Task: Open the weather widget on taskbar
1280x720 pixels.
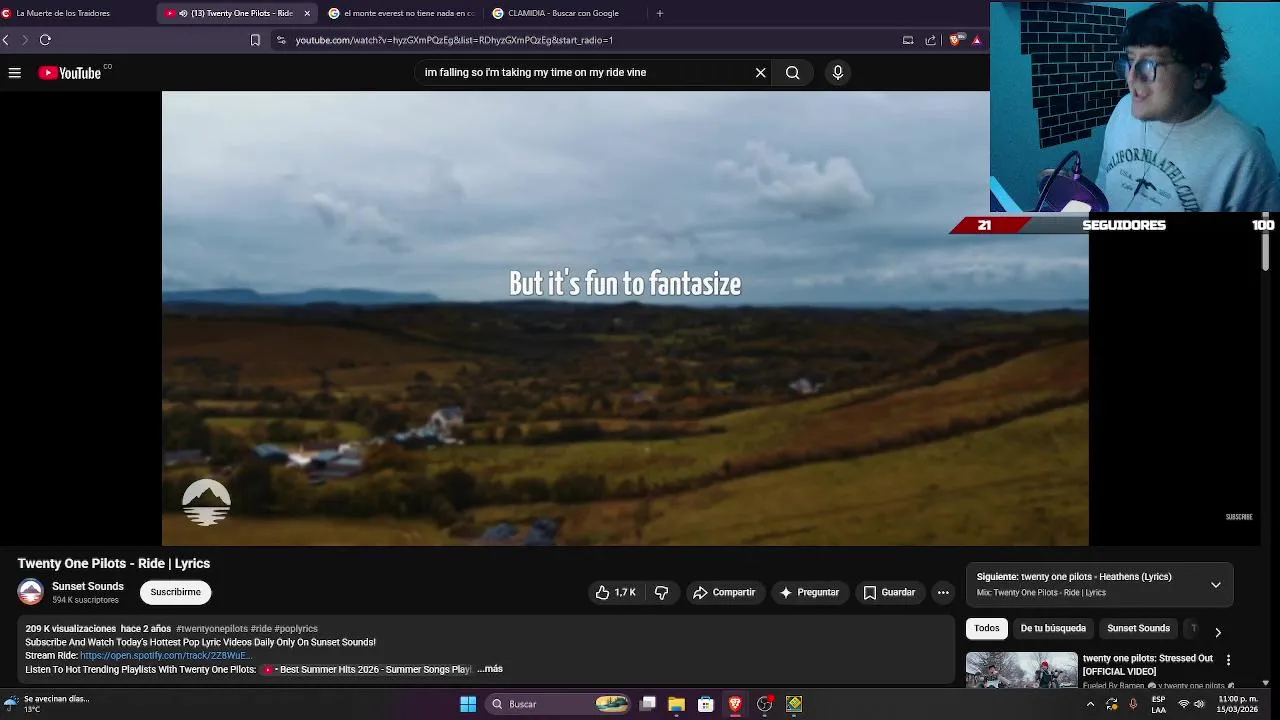Action: (x=47, y=704)
